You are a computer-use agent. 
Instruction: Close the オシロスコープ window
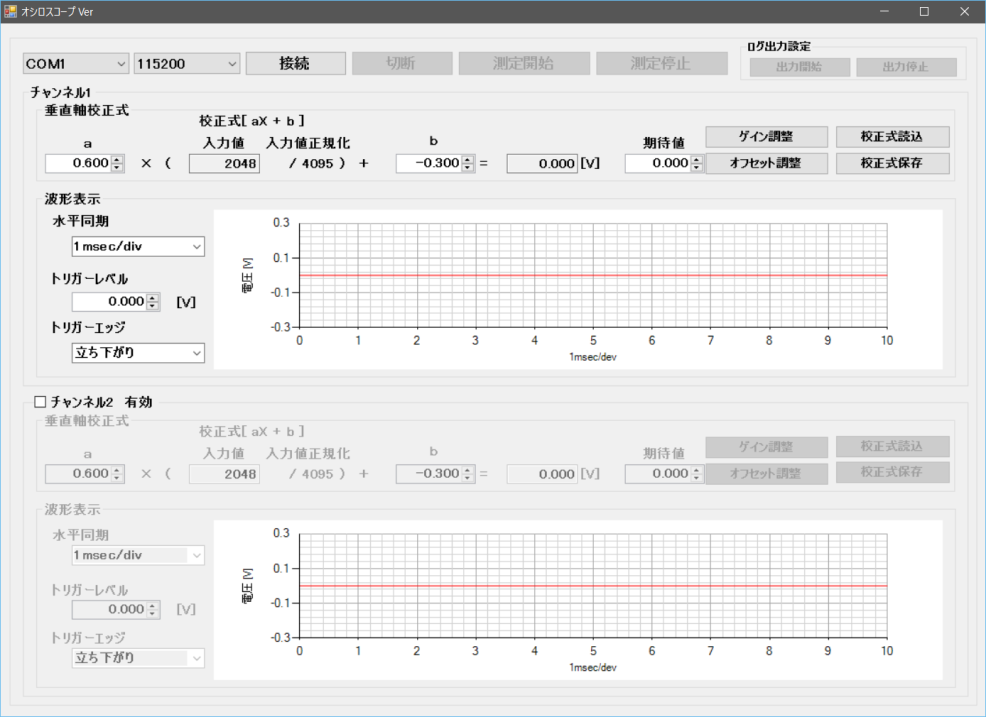coord(965,11)
